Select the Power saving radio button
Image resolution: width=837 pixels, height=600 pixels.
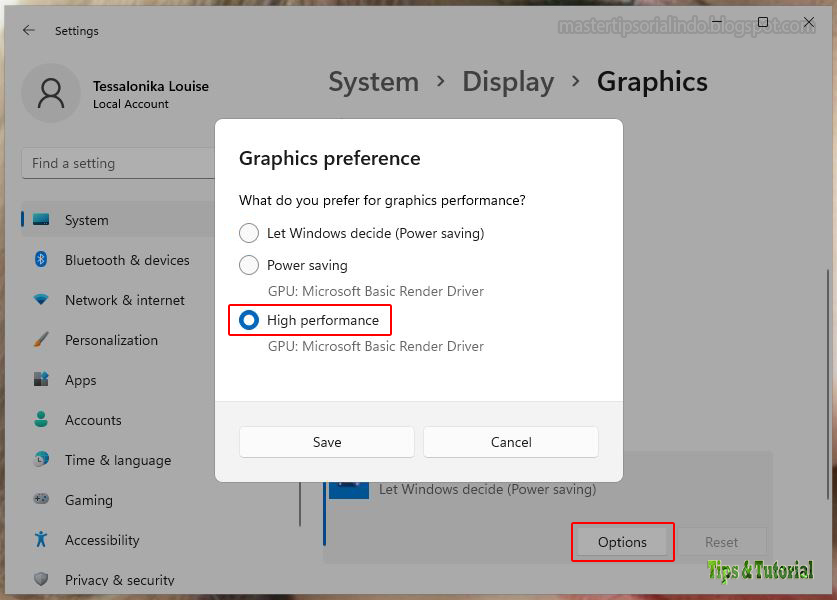(x=249, y=265)
